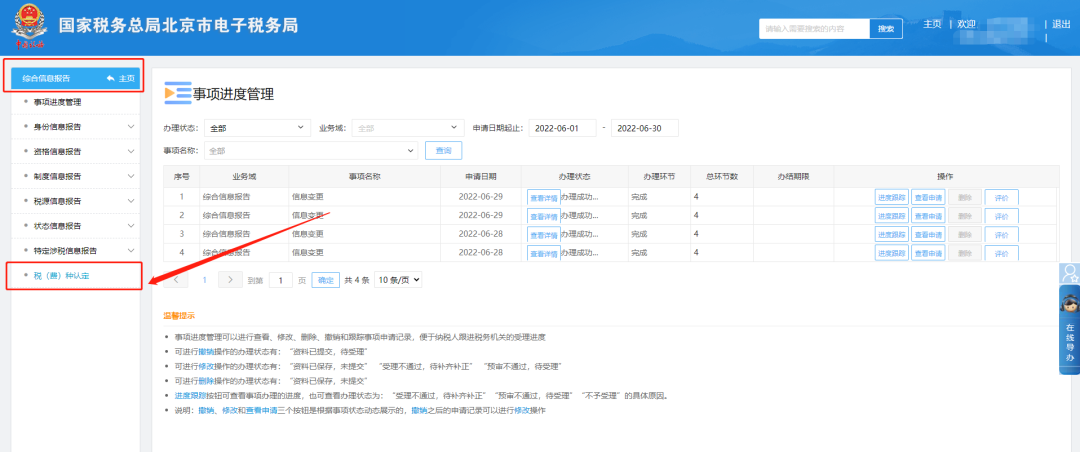Click the application start date field
The height and width of the screenshot is (452, 1080).
point(562,128)
